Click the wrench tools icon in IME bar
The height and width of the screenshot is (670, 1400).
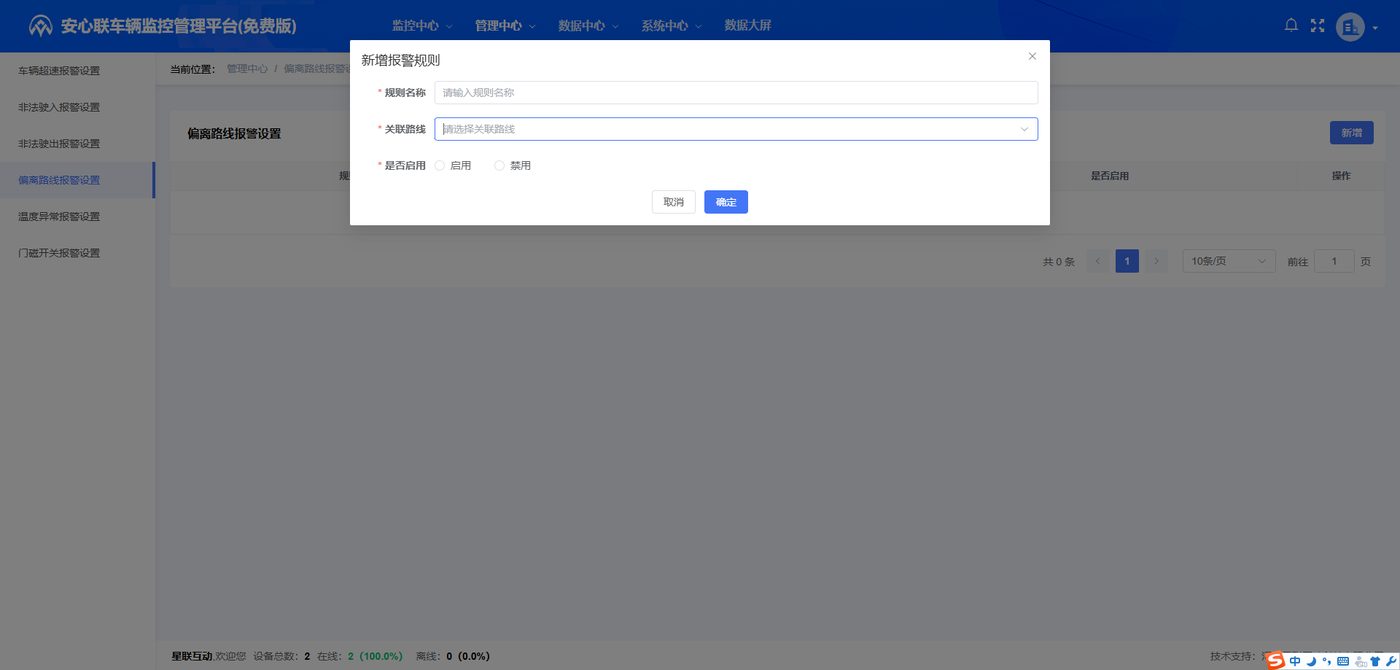(x=1391, y=661)
